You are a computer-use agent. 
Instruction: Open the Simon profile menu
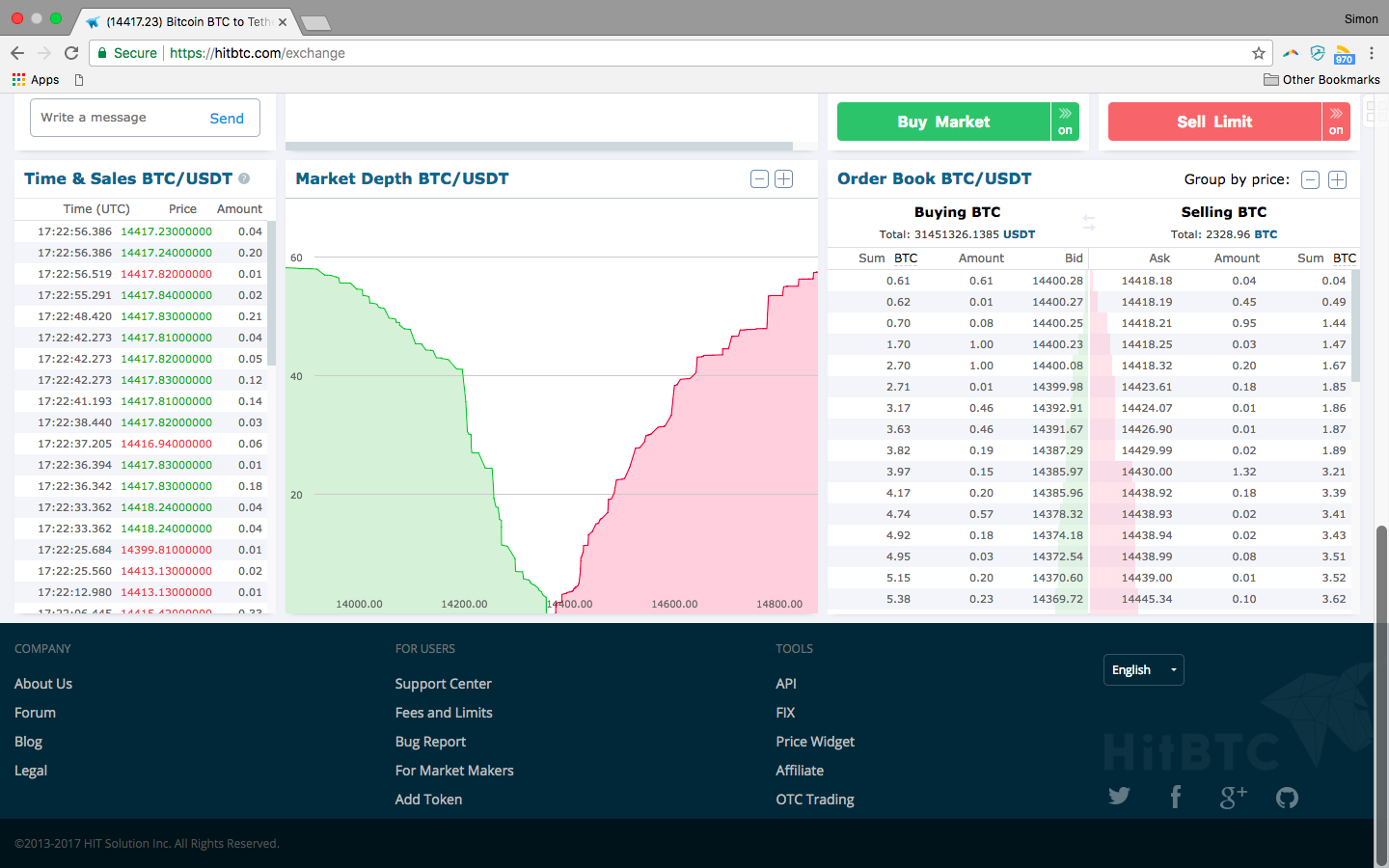pyautogui.click(x=1361, y=18)
